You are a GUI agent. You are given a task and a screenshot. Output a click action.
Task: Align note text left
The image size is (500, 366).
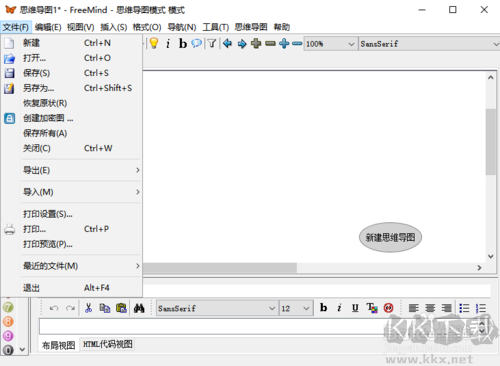pyautogui.click(x=414, y=308)
